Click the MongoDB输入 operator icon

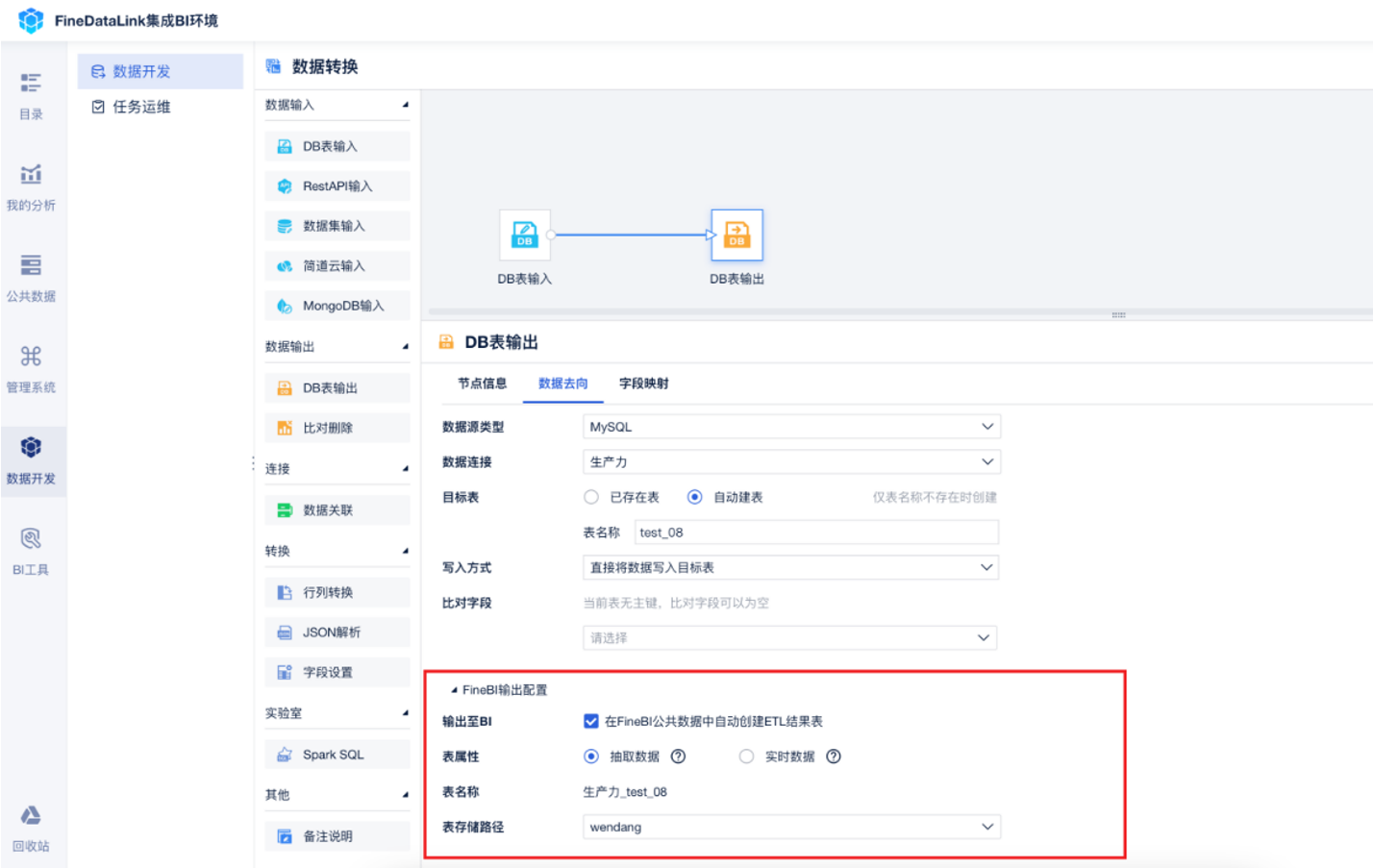(285, 306)
